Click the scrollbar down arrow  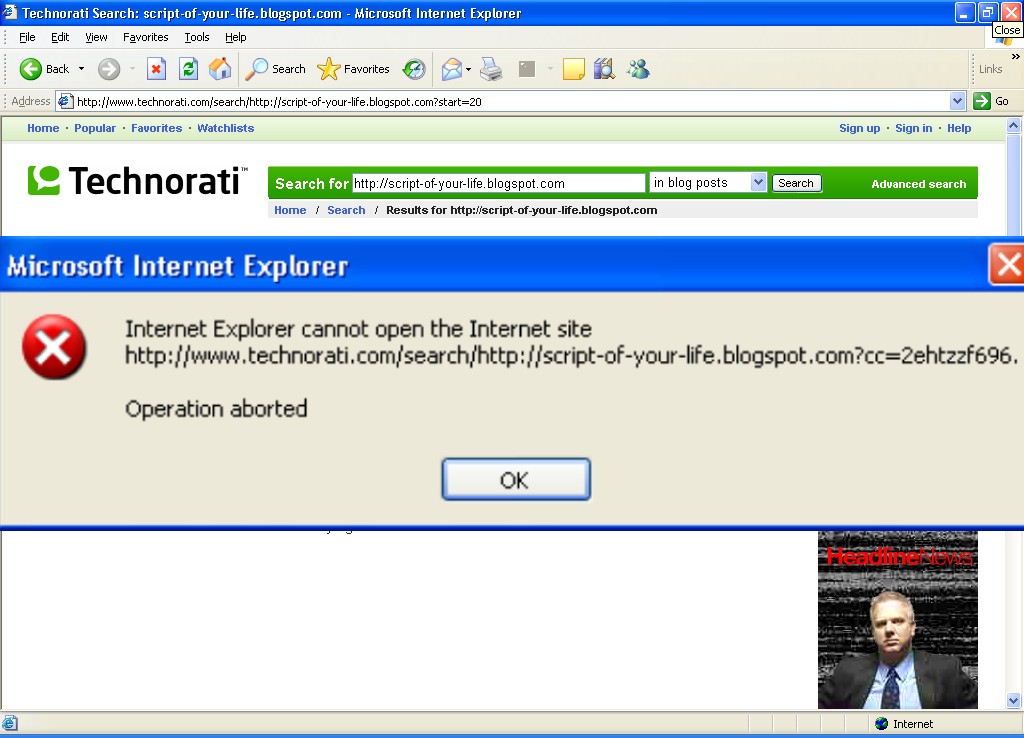coord(1013,701)
